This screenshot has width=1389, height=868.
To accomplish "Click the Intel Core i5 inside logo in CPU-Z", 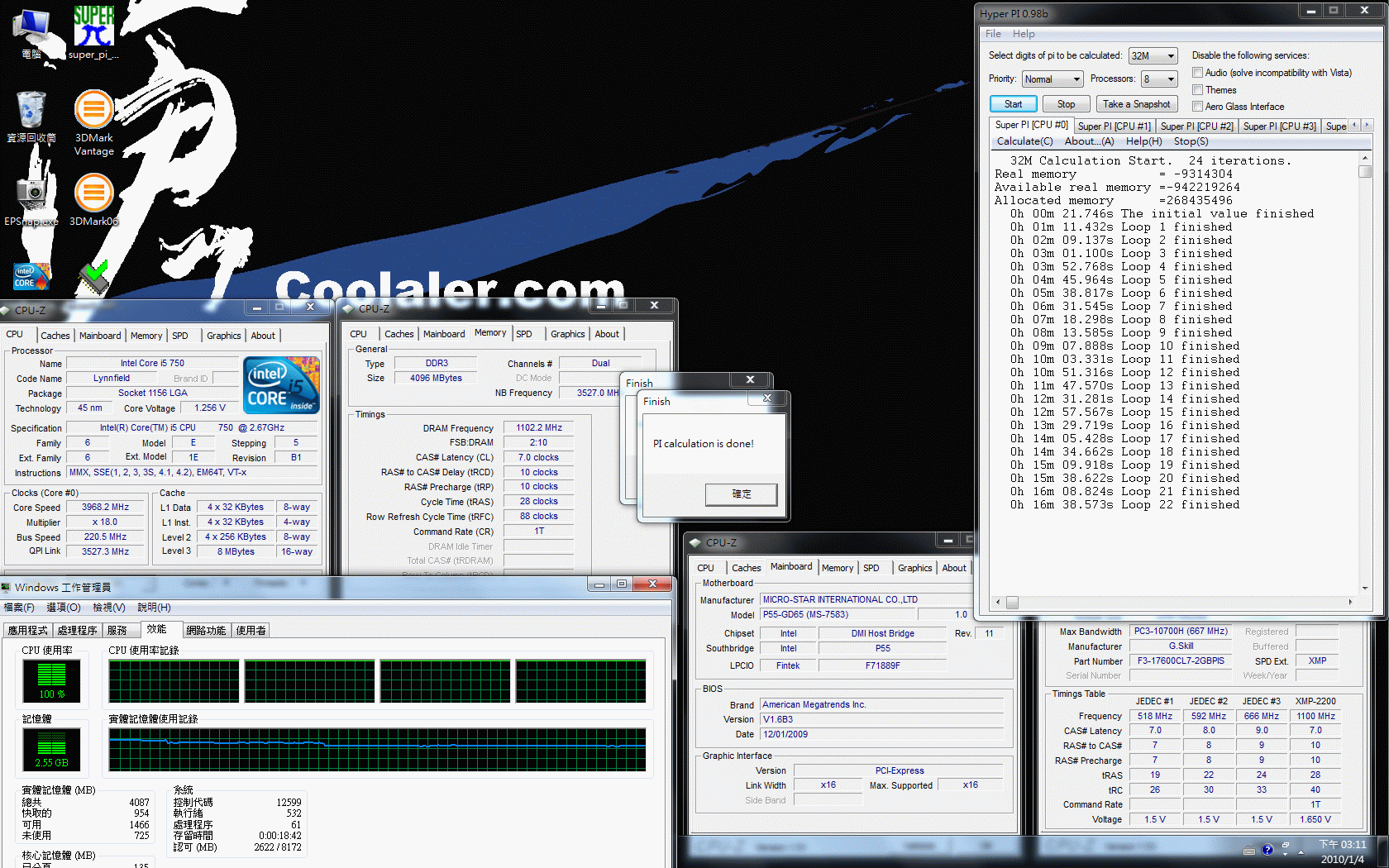I will (282, 384).
